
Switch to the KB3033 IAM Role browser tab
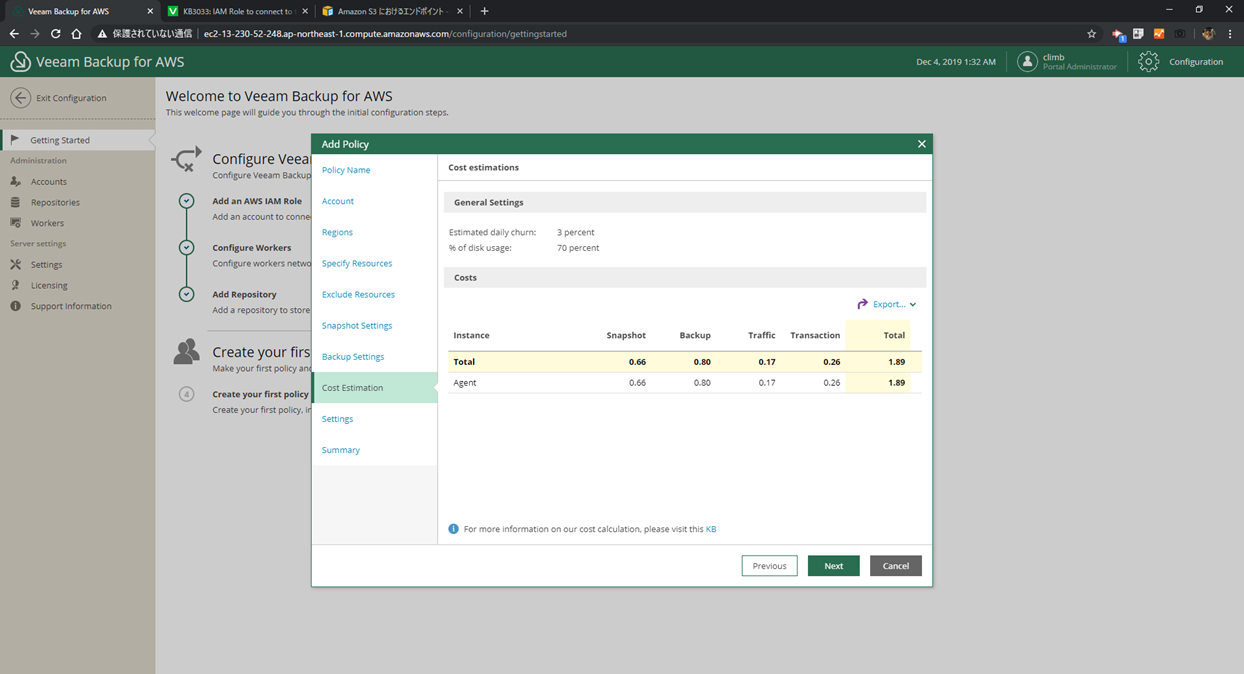click(x=239, y=11)
